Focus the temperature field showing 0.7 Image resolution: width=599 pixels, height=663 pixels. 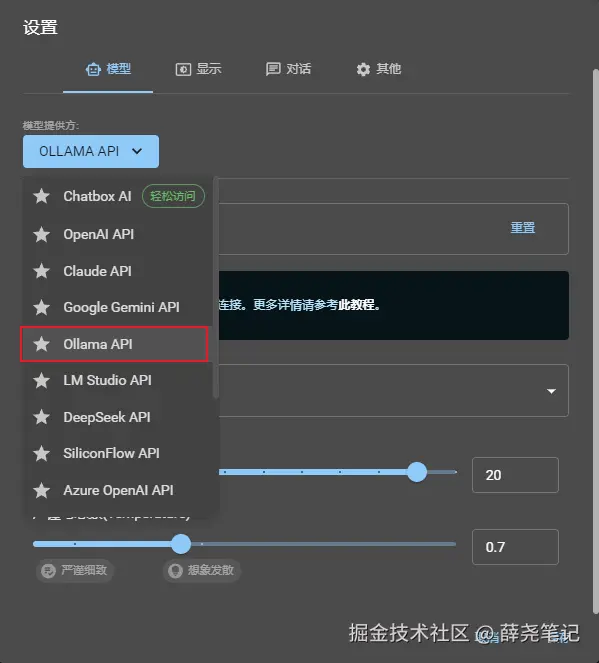click(x=515, y=547)
